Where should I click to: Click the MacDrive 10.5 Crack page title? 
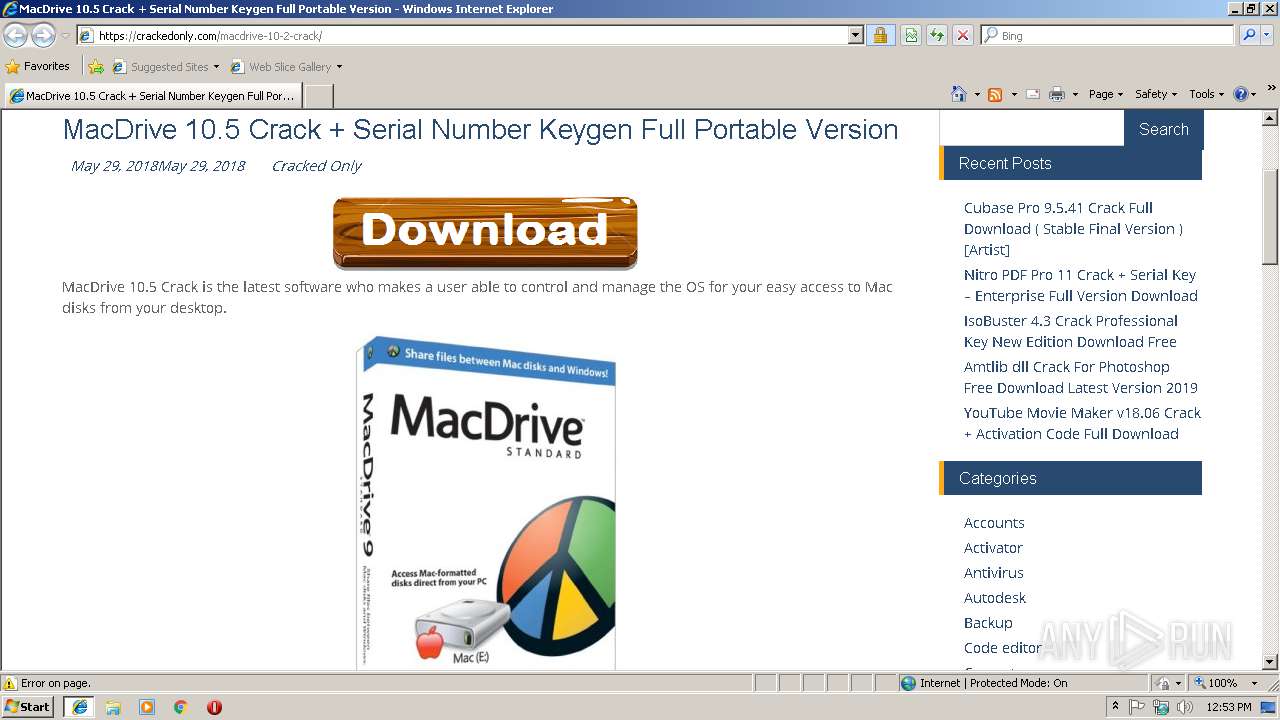click(x=480, y=130)
